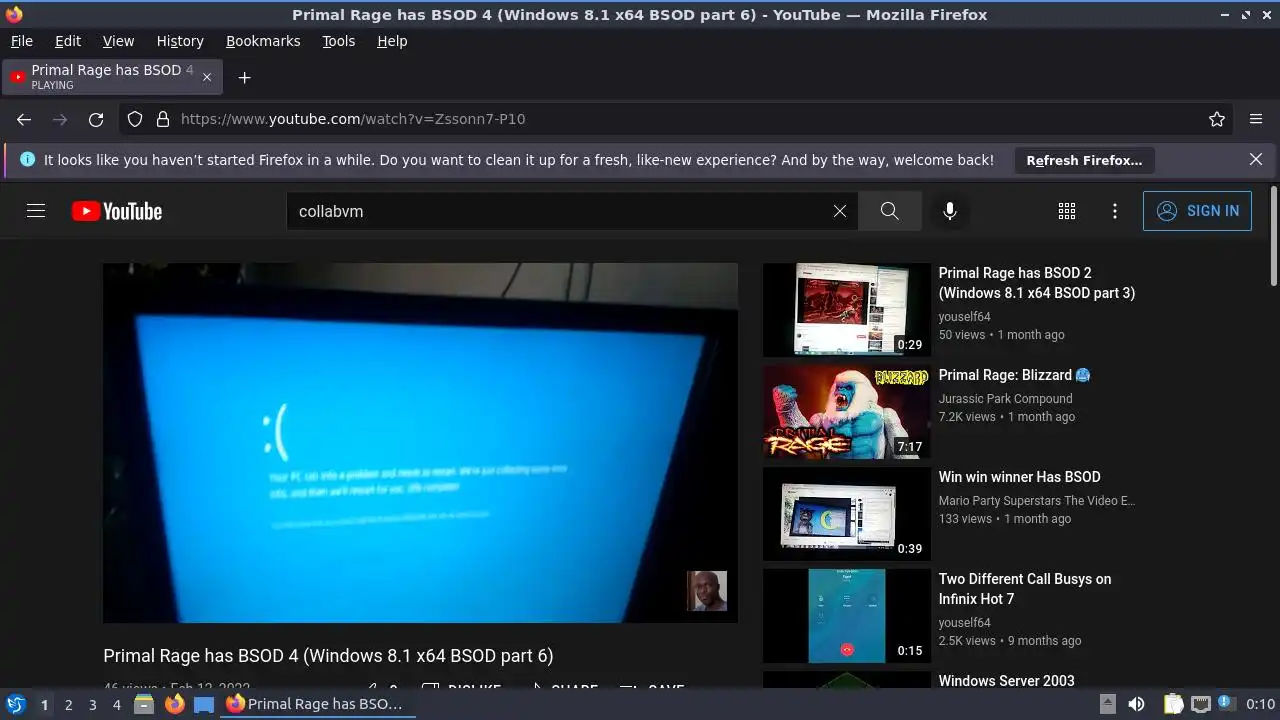Go to the YouTube home logo
1280x720 pixels.
tap(117, 211)
